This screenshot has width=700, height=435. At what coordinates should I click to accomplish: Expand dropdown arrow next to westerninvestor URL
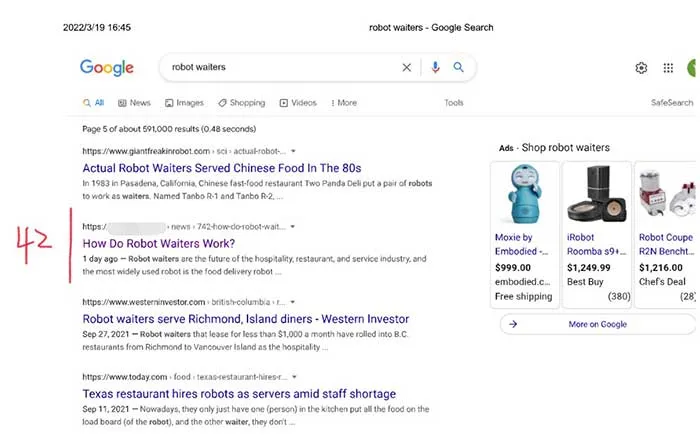(291, 302)
